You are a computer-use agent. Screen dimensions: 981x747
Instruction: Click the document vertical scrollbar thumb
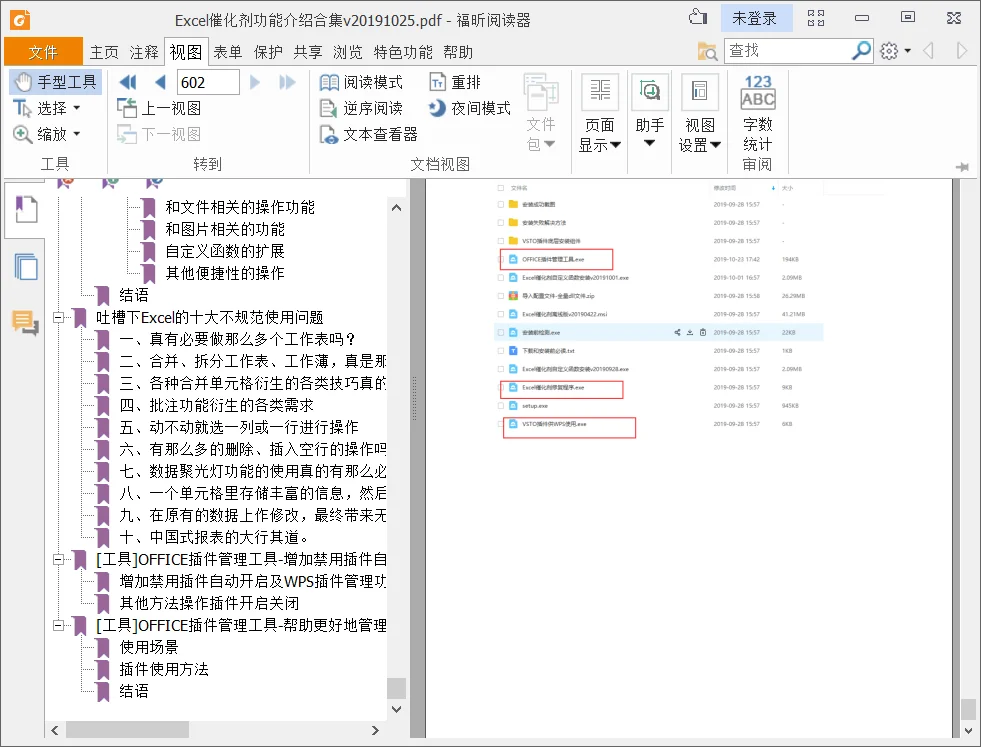(x=968, y=709)
